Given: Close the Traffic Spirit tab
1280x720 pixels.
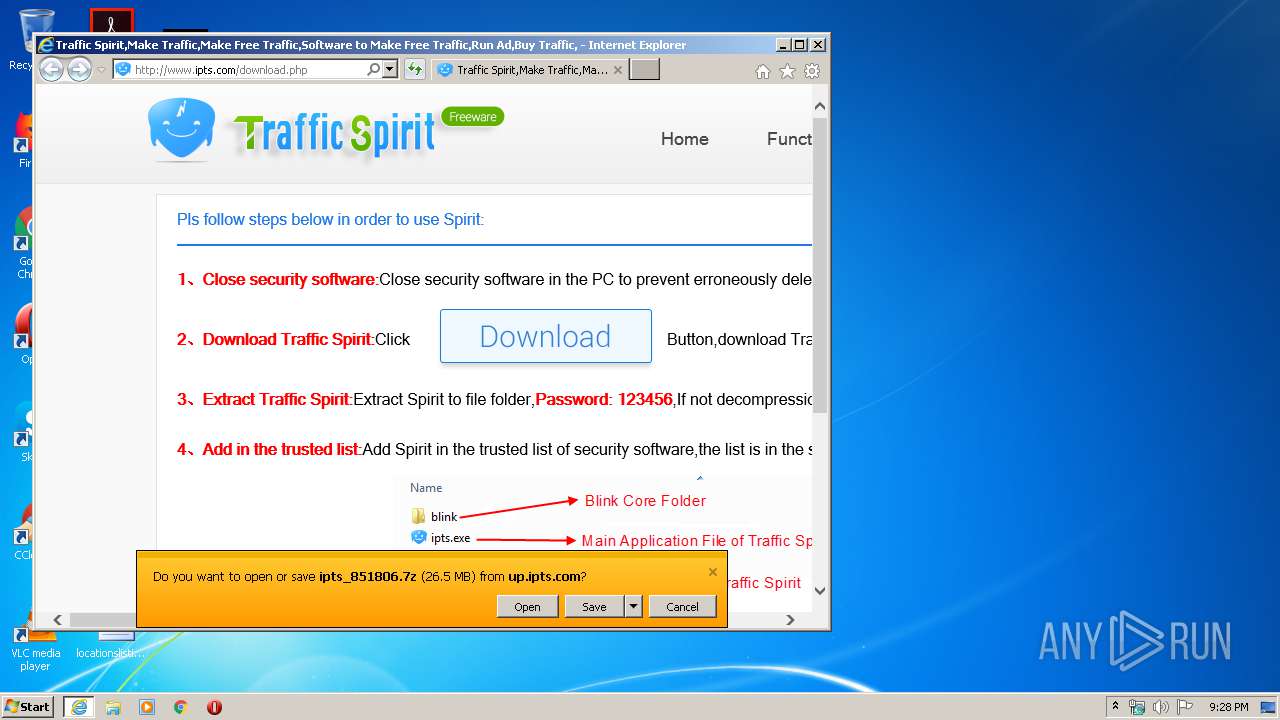Looking at the screenshot, I should coord(617,70).
